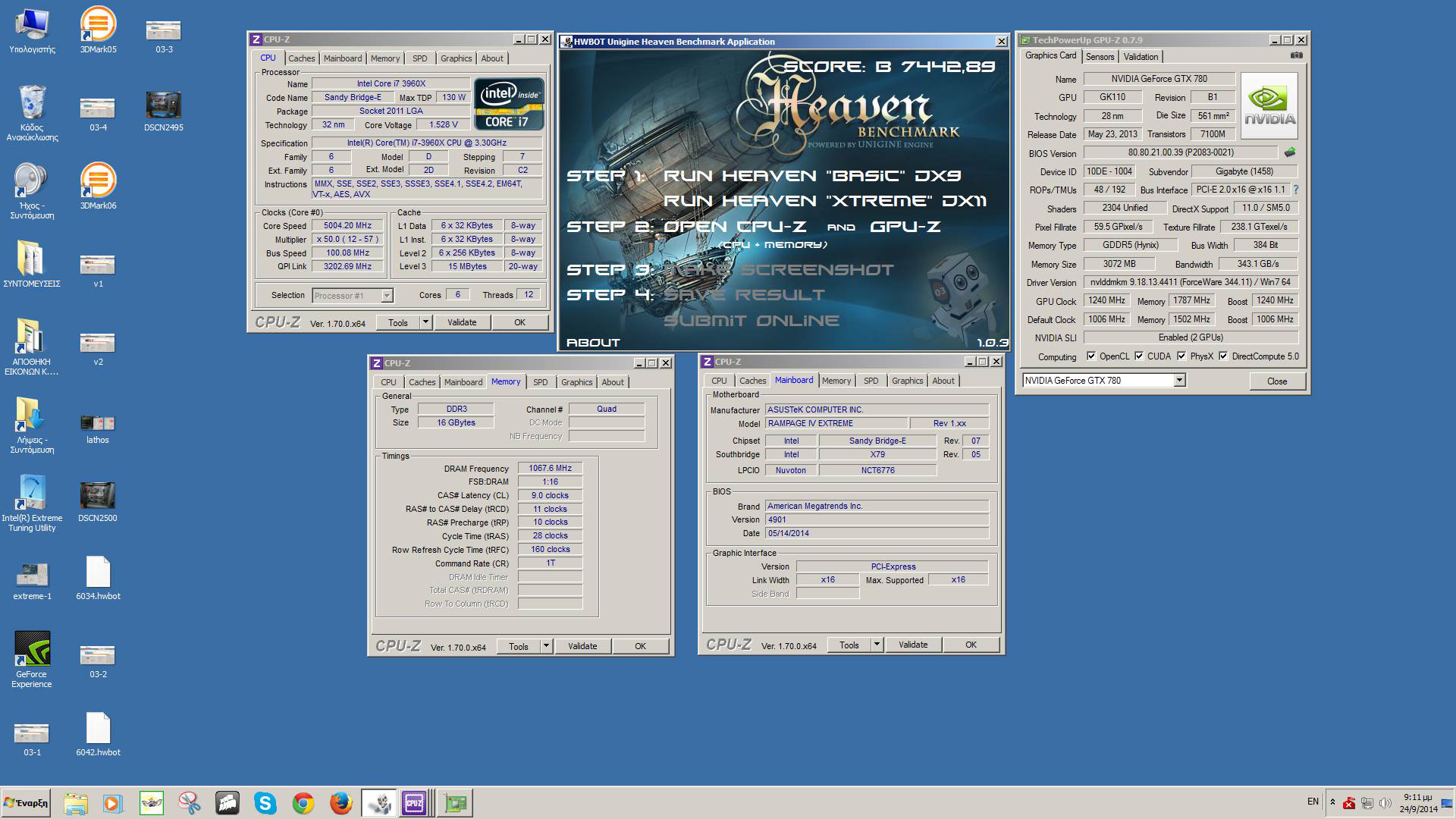
Task: Open Tools dropdown arrow in Mainboard tab window
Action: (x=877, y=645)
